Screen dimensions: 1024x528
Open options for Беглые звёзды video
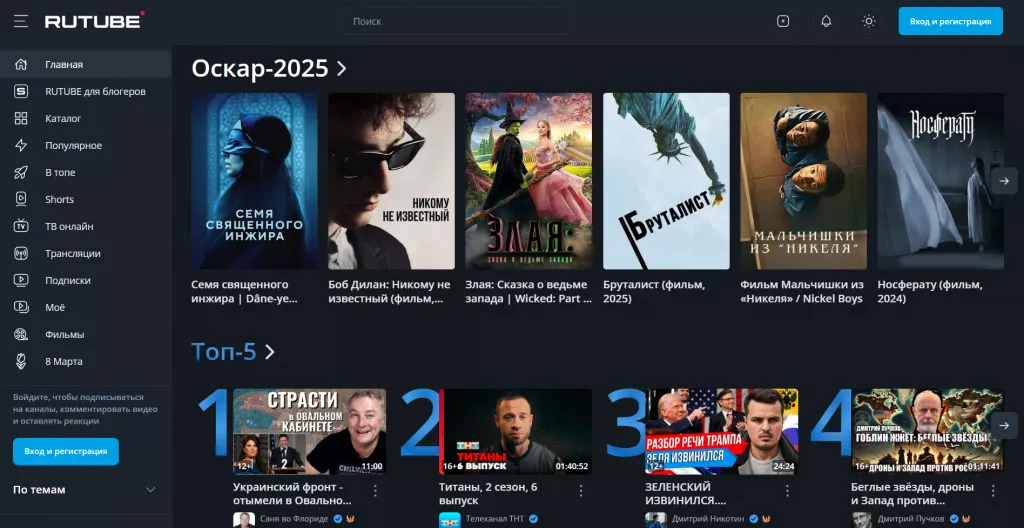(x=993, y=490)
